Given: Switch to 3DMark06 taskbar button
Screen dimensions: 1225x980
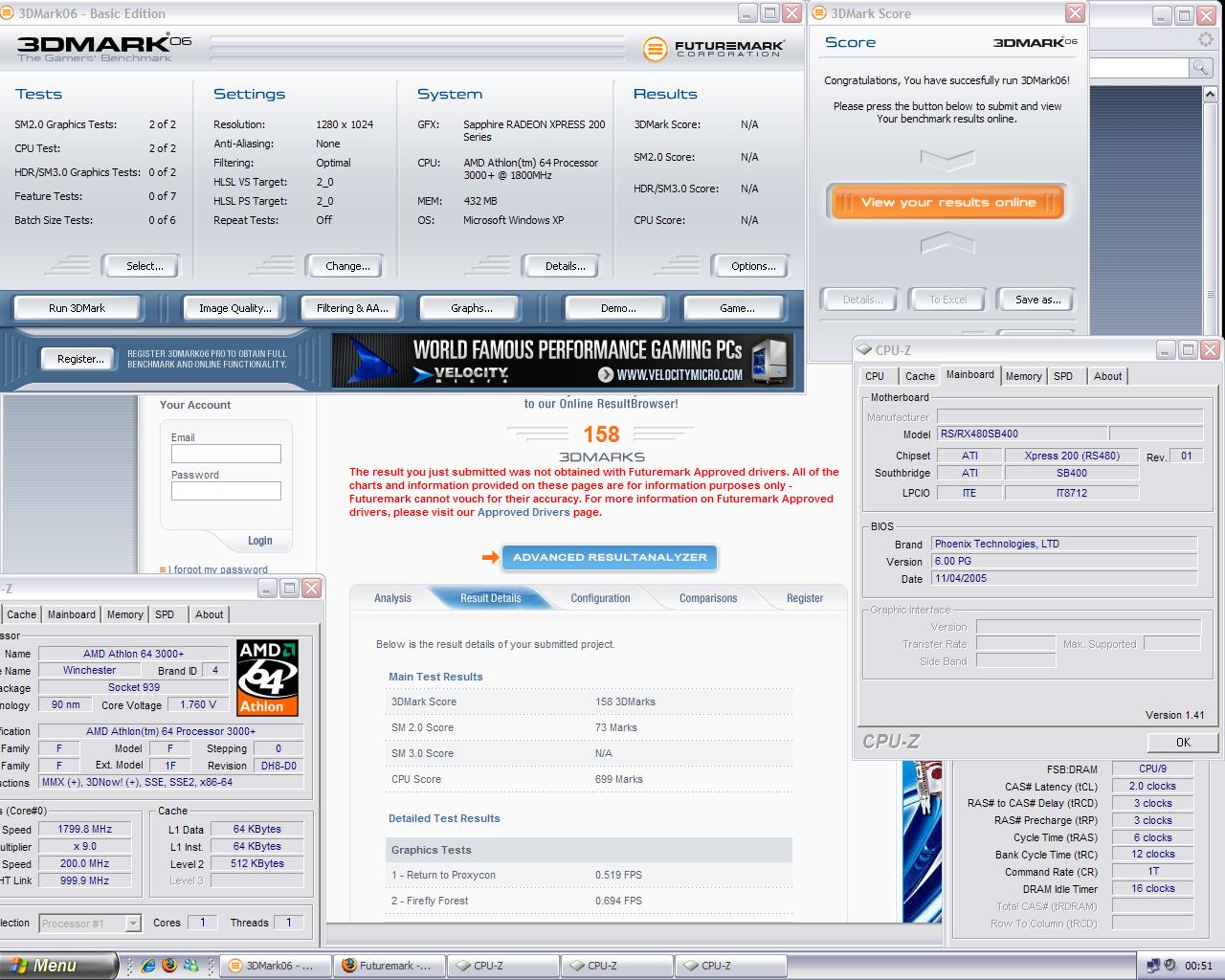Looking at the screenshot, I should [276, 966].
